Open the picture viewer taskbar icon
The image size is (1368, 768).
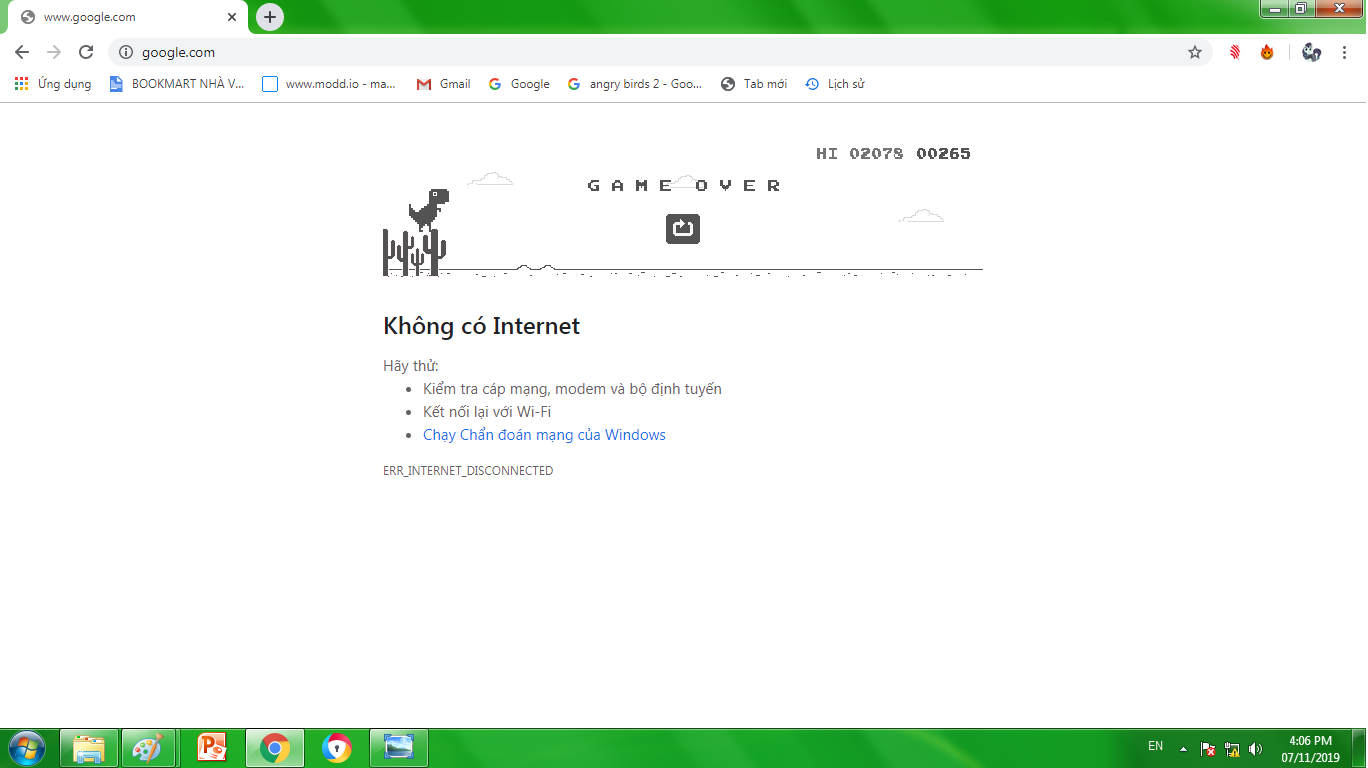coord(399,748)
